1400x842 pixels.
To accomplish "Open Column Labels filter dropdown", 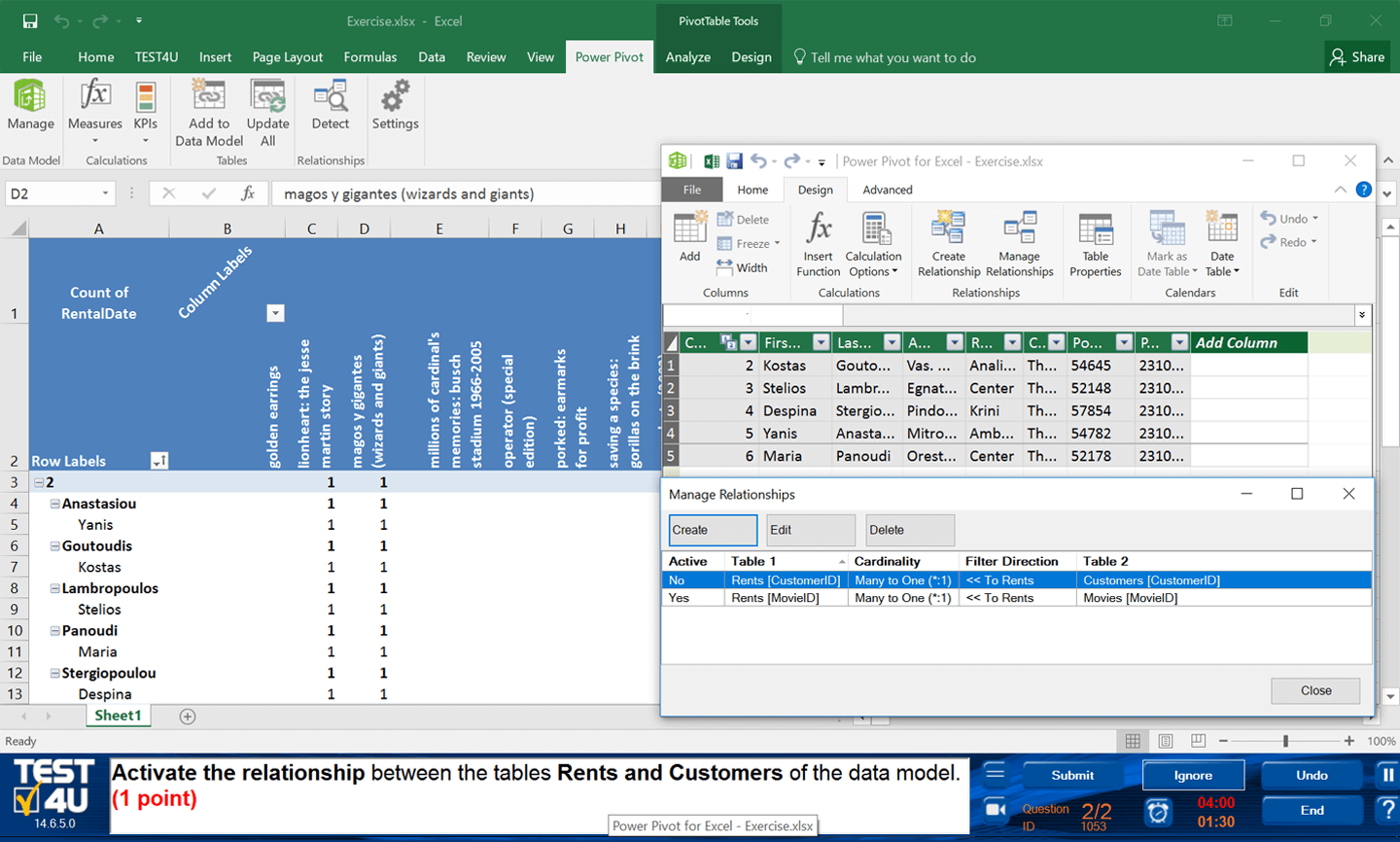I will (x=275, y=313).
